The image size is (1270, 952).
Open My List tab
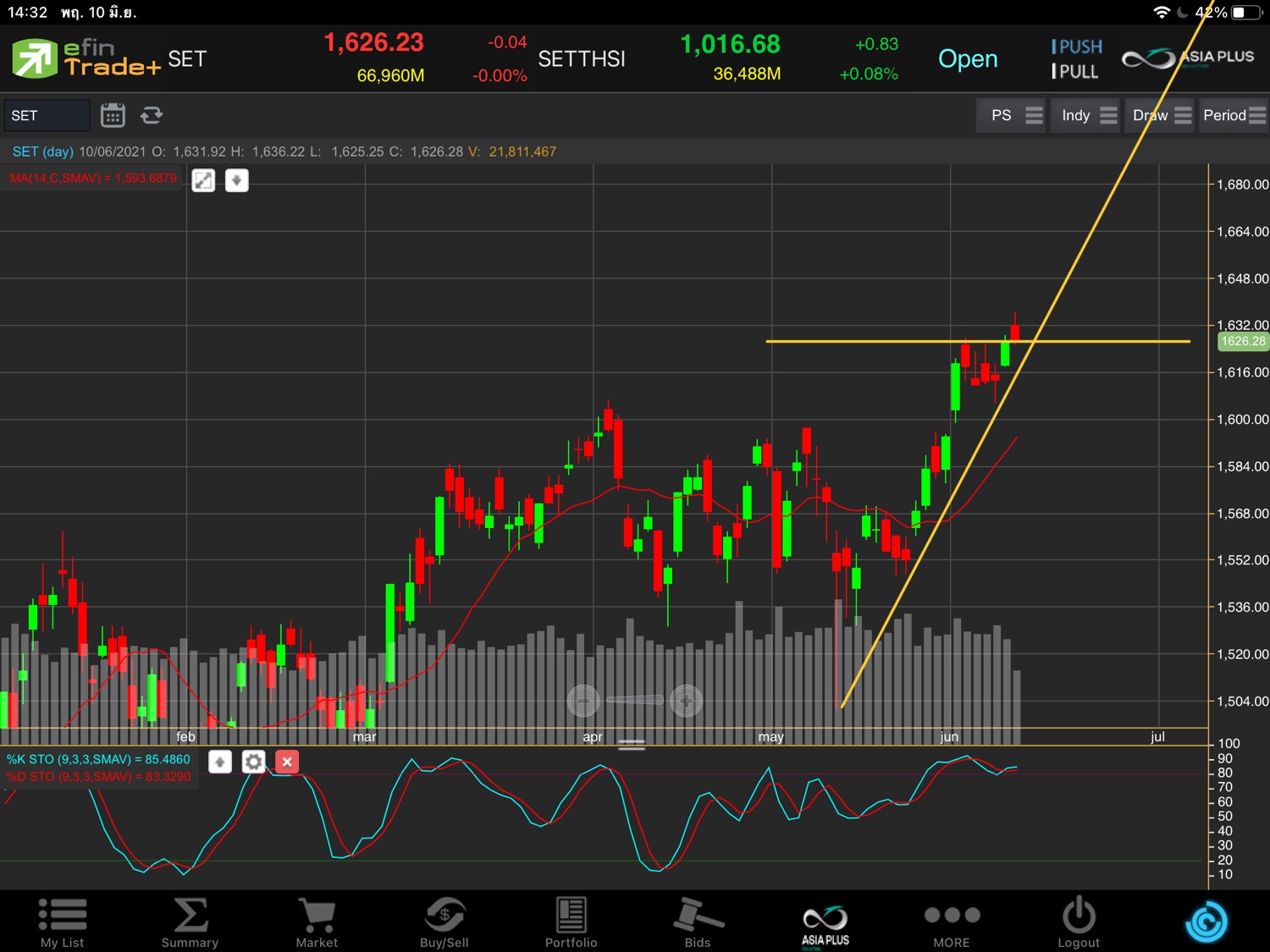click(x=63, y=922)
